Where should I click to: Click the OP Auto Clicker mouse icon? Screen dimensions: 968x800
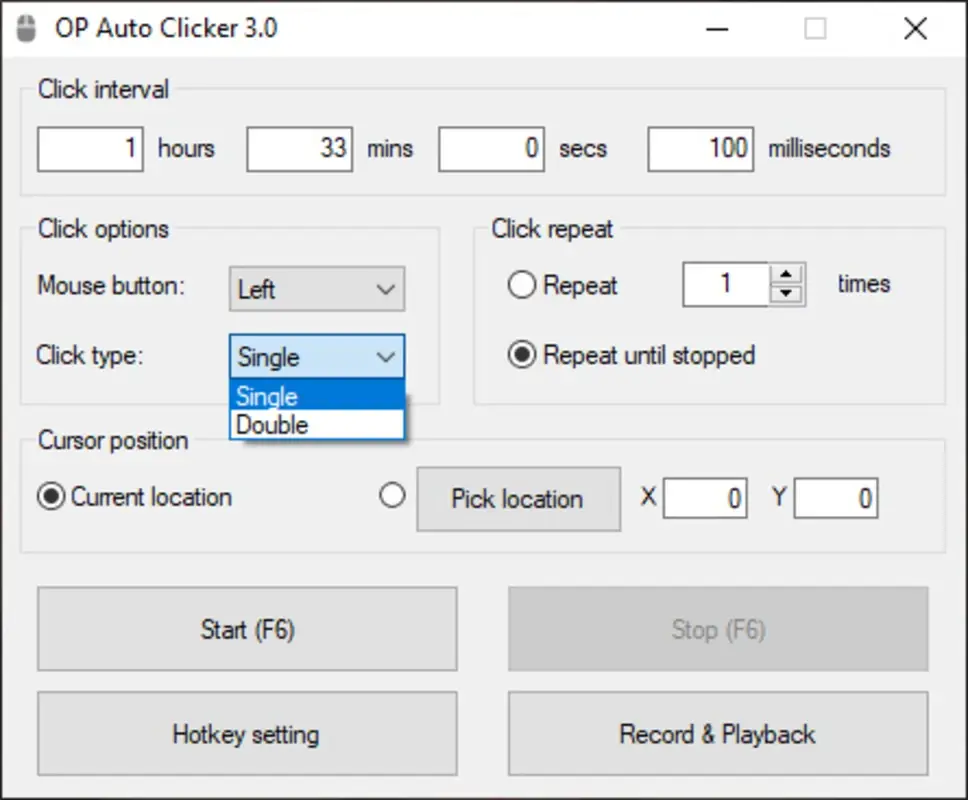click(x=27, y=28)
